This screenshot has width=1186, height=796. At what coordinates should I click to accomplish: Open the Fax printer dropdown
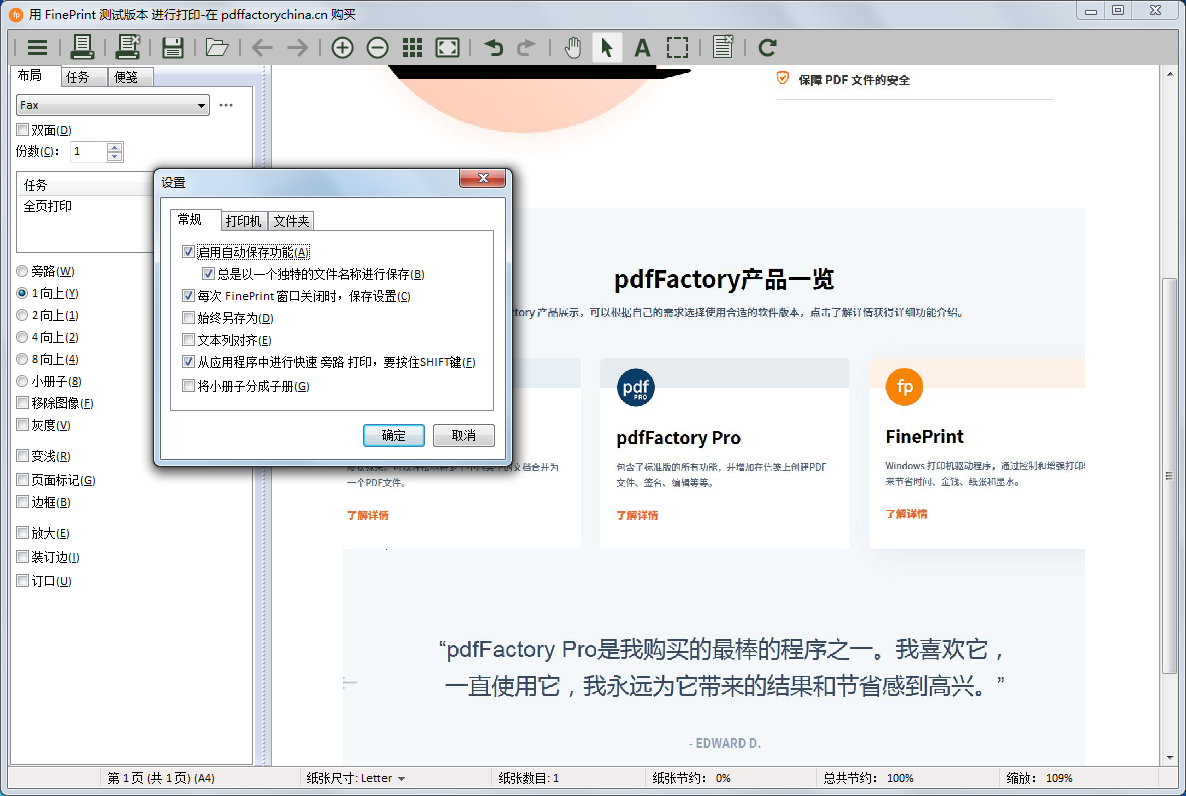click(x=113, y=105)
